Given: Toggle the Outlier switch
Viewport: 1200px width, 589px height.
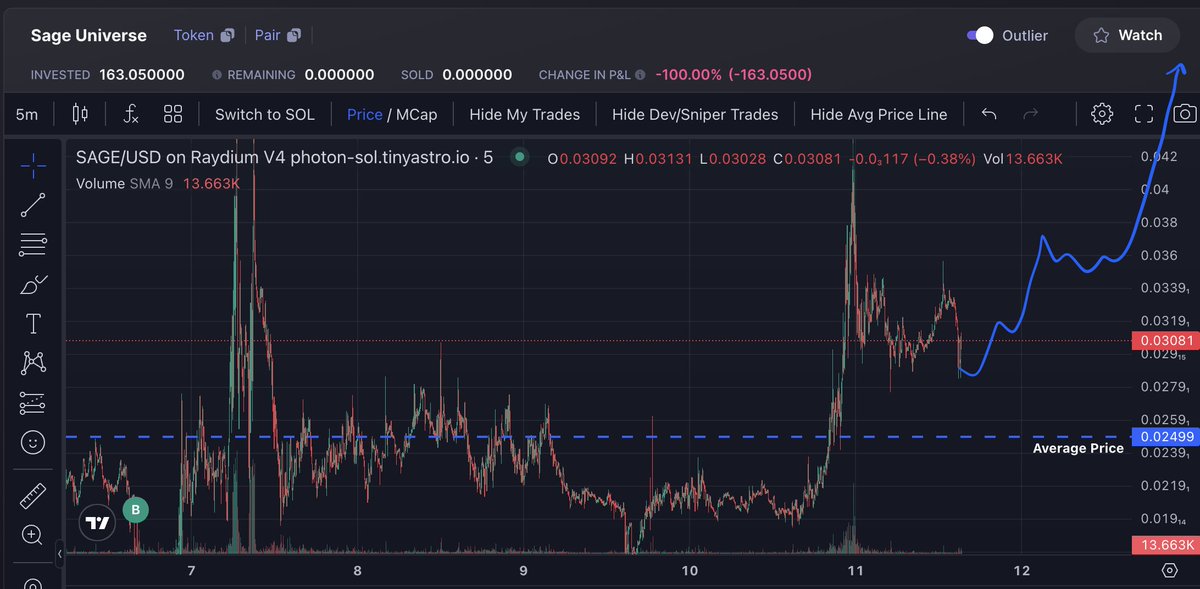Looking at the screenshot, I should tap(980, 35).
